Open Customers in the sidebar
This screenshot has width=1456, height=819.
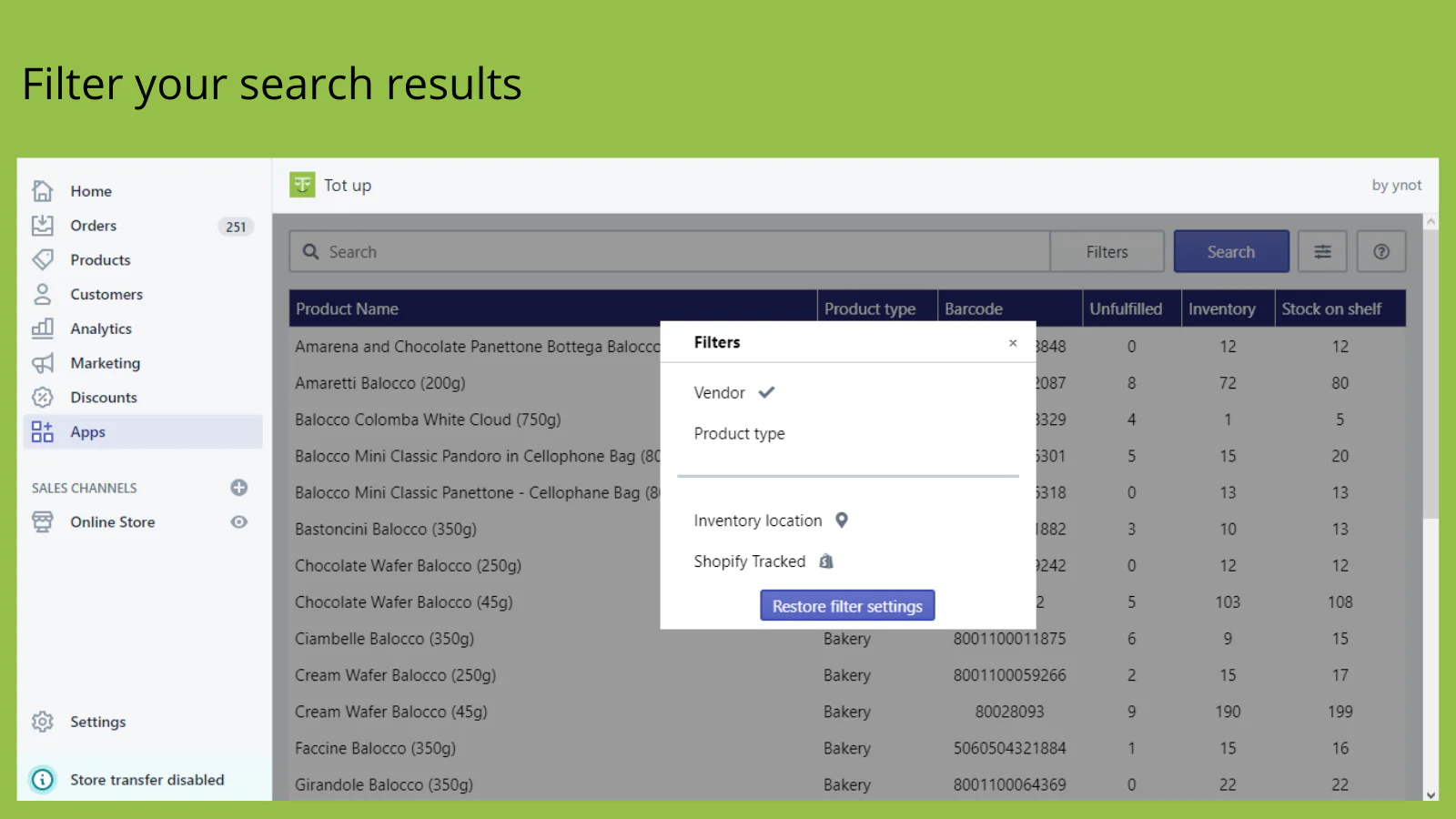point(106,295)
